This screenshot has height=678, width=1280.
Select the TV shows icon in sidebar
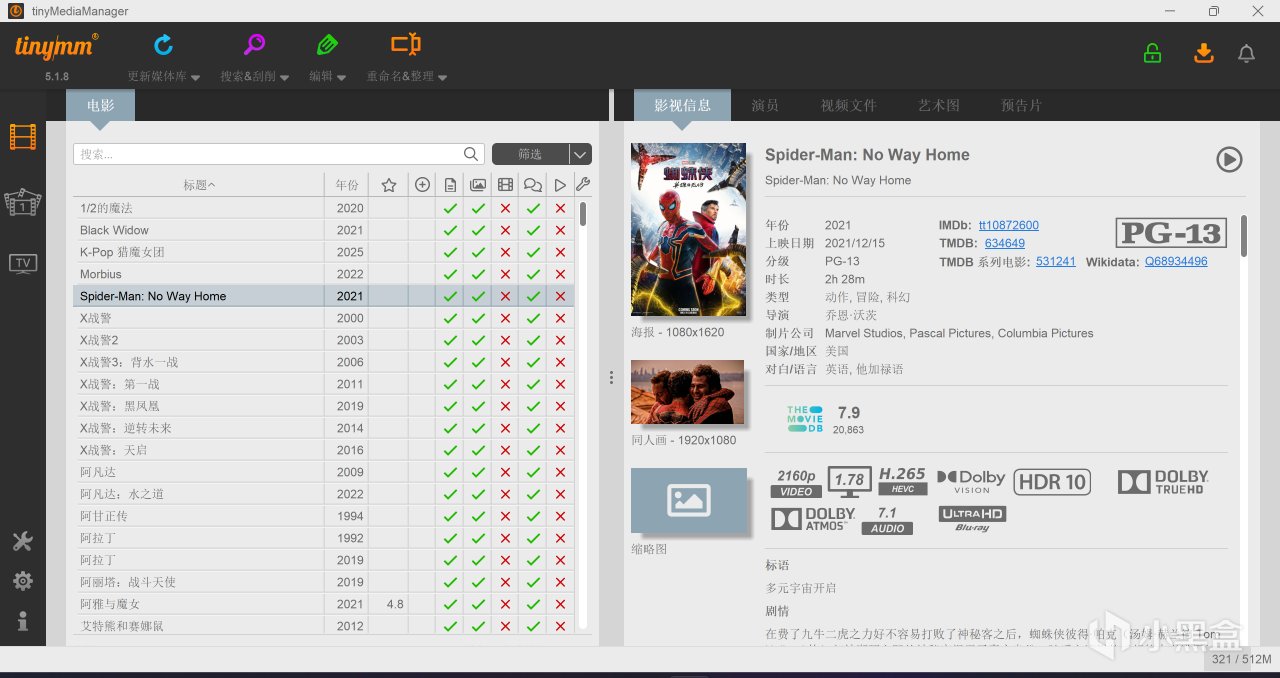click(23, 263)
